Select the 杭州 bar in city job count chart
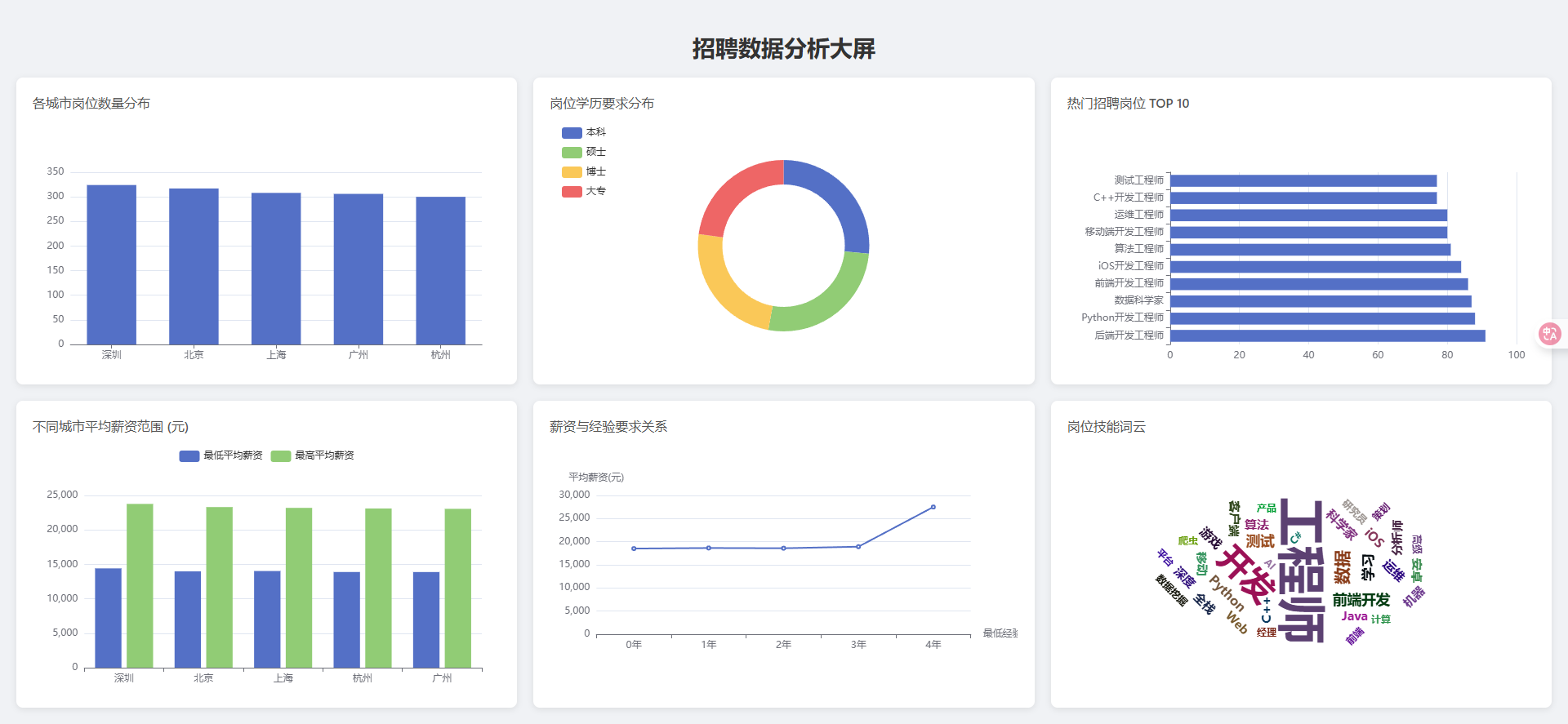 tap(440, 270)
